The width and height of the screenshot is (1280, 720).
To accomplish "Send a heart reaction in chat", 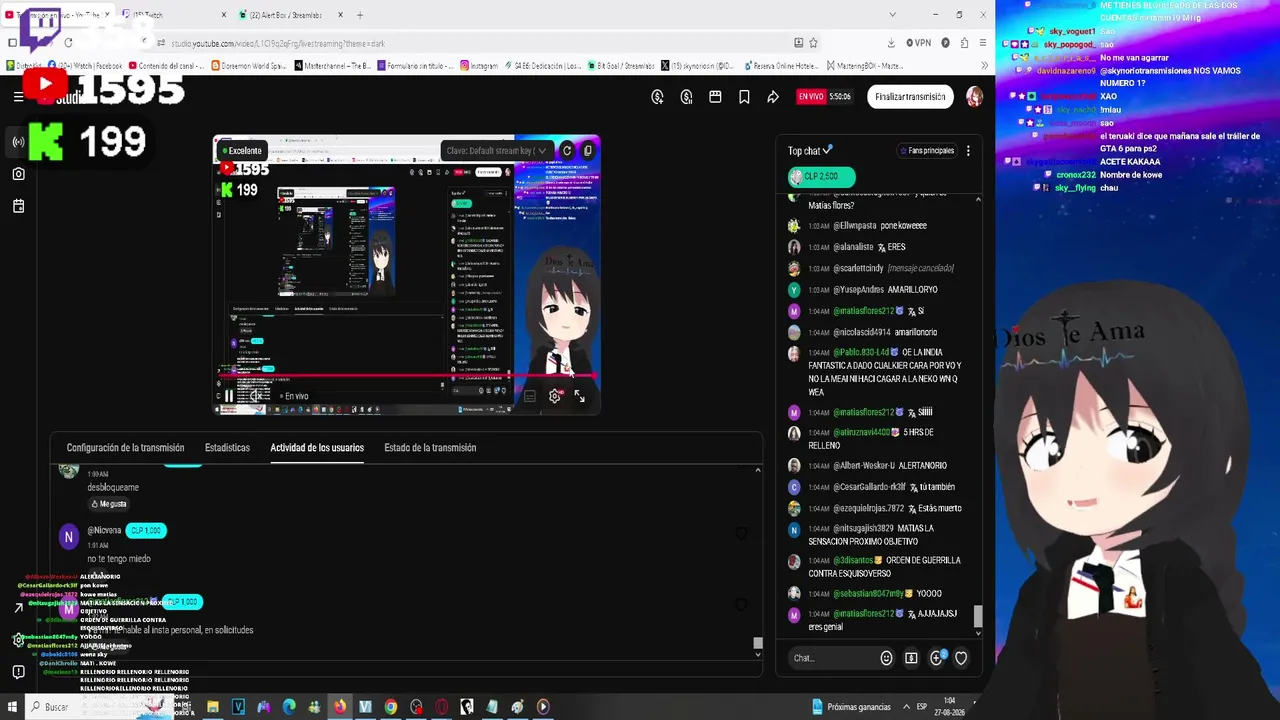I will [x=961, y=658].
